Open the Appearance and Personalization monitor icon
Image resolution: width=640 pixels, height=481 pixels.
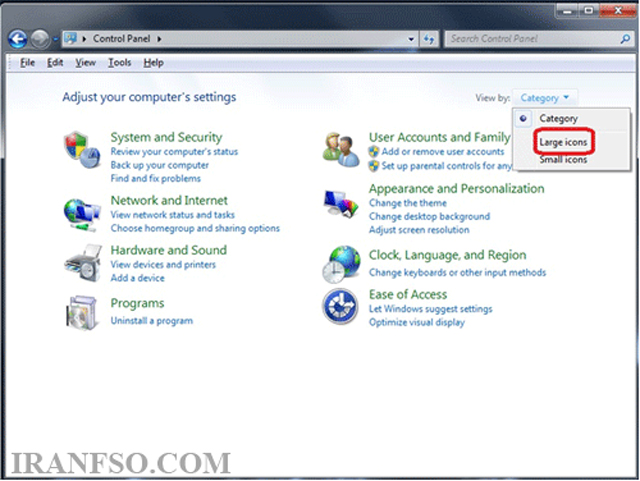(x=341, y=204)
